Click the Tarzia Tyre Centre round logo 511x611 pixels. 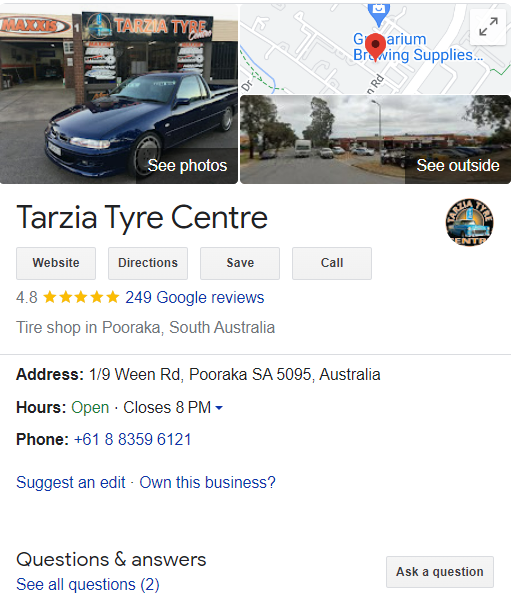coord(470,222)
